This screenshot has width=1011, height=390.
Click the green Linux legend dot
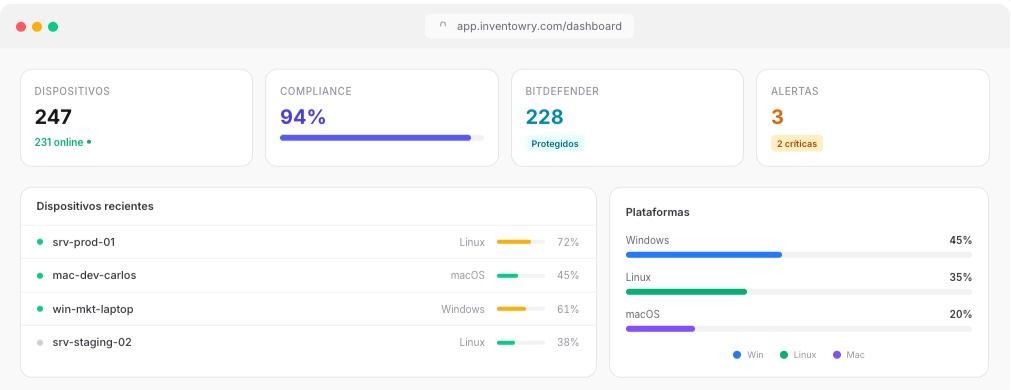tap(783, 355)
